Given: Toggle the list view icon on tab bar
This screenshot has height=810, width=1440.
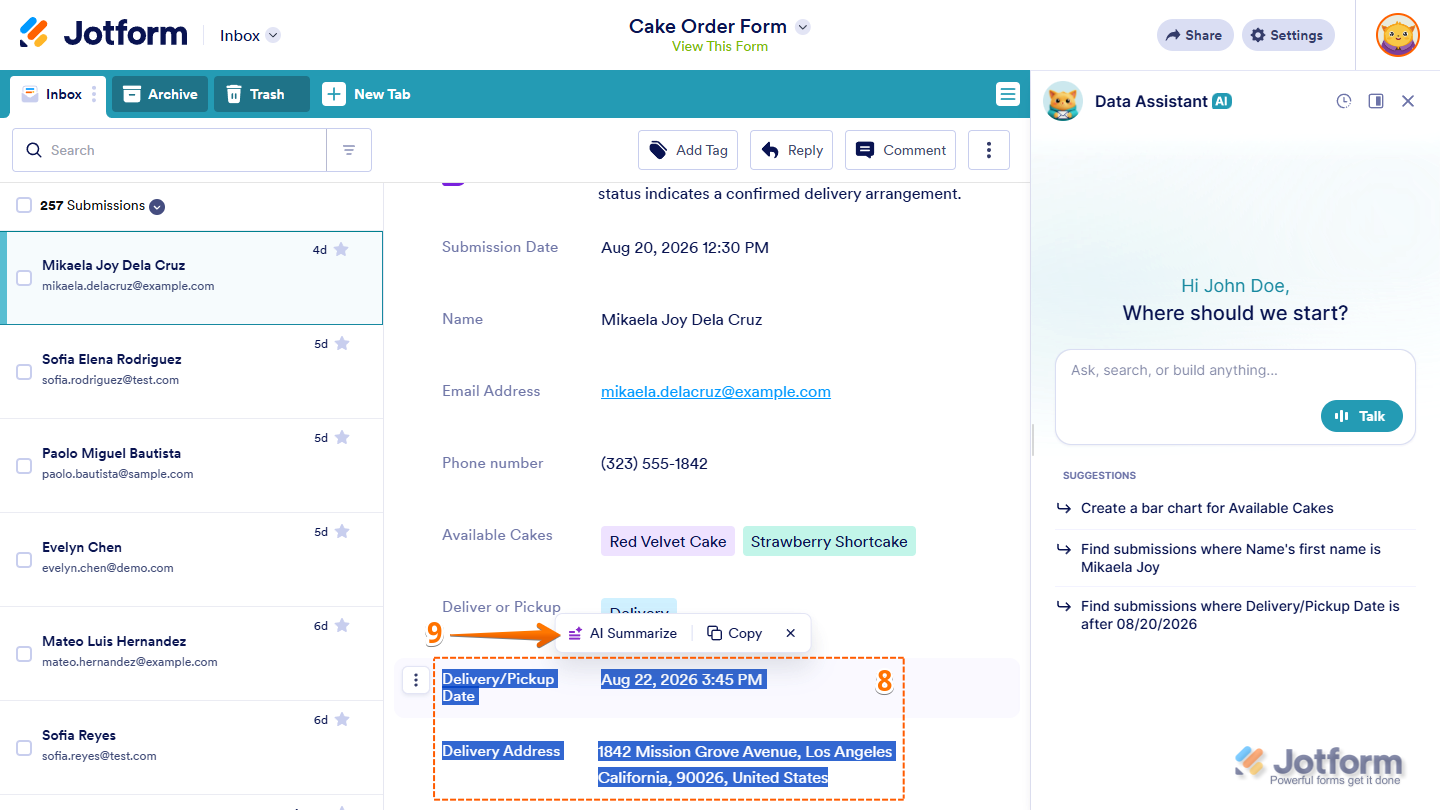Looking at the screenshot, I should point(1007,94).
